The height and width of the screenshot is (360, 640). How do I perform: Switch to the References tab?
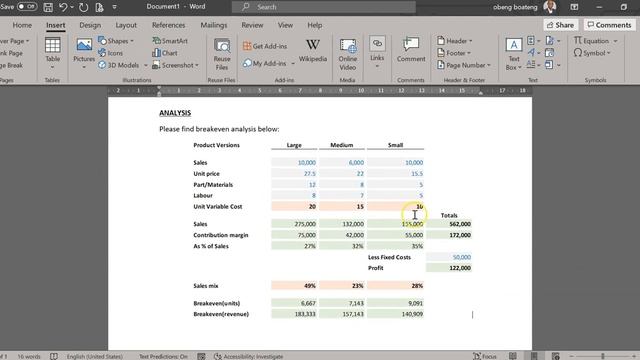(x=169, y=25)
